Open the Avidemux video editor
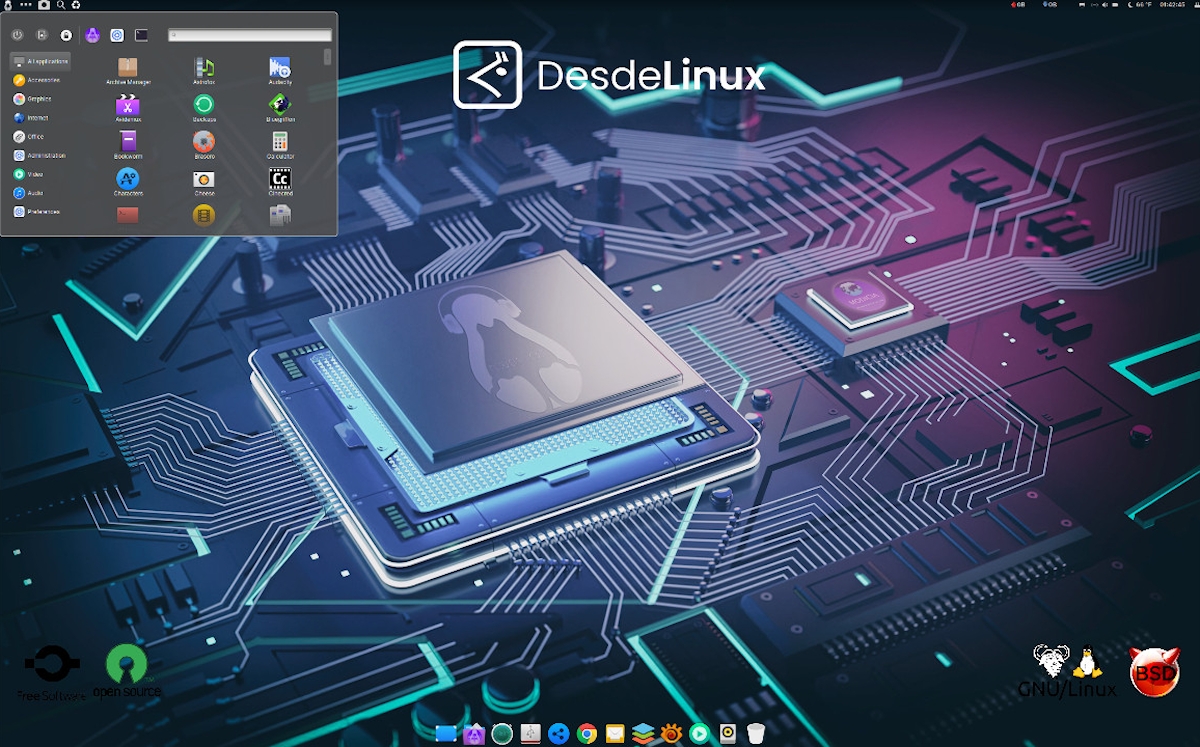 [x=128, y=107]
